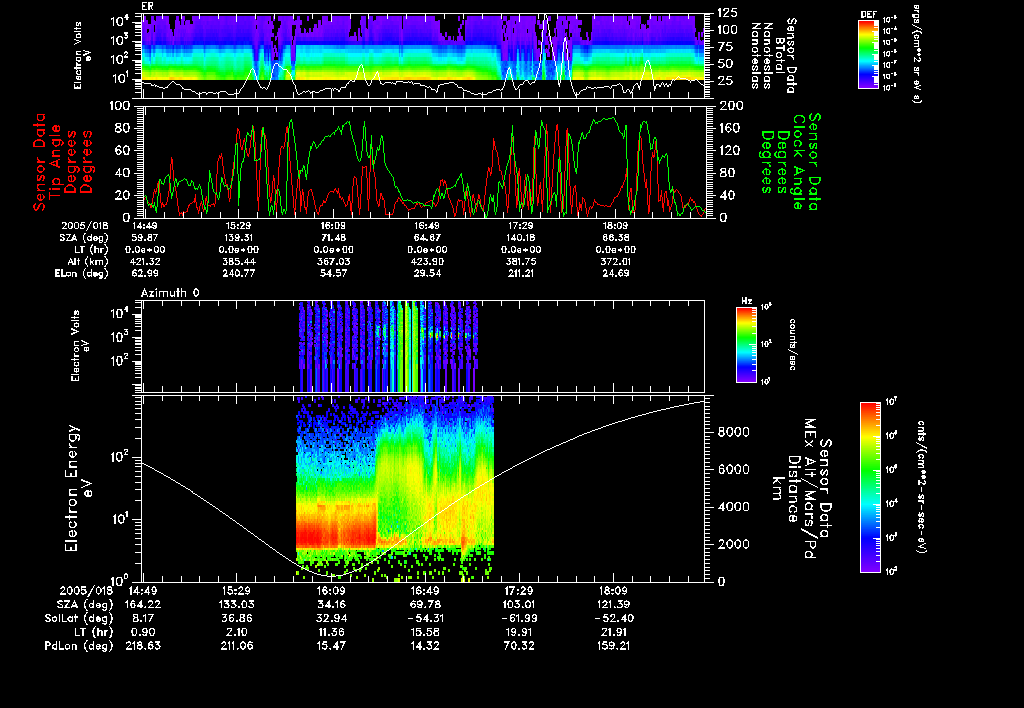The width and height of the screenshot is (1024, 708).
Task: Click the 'BTotal' axis label
Action: pyautogui.click(x=780, y=56)
